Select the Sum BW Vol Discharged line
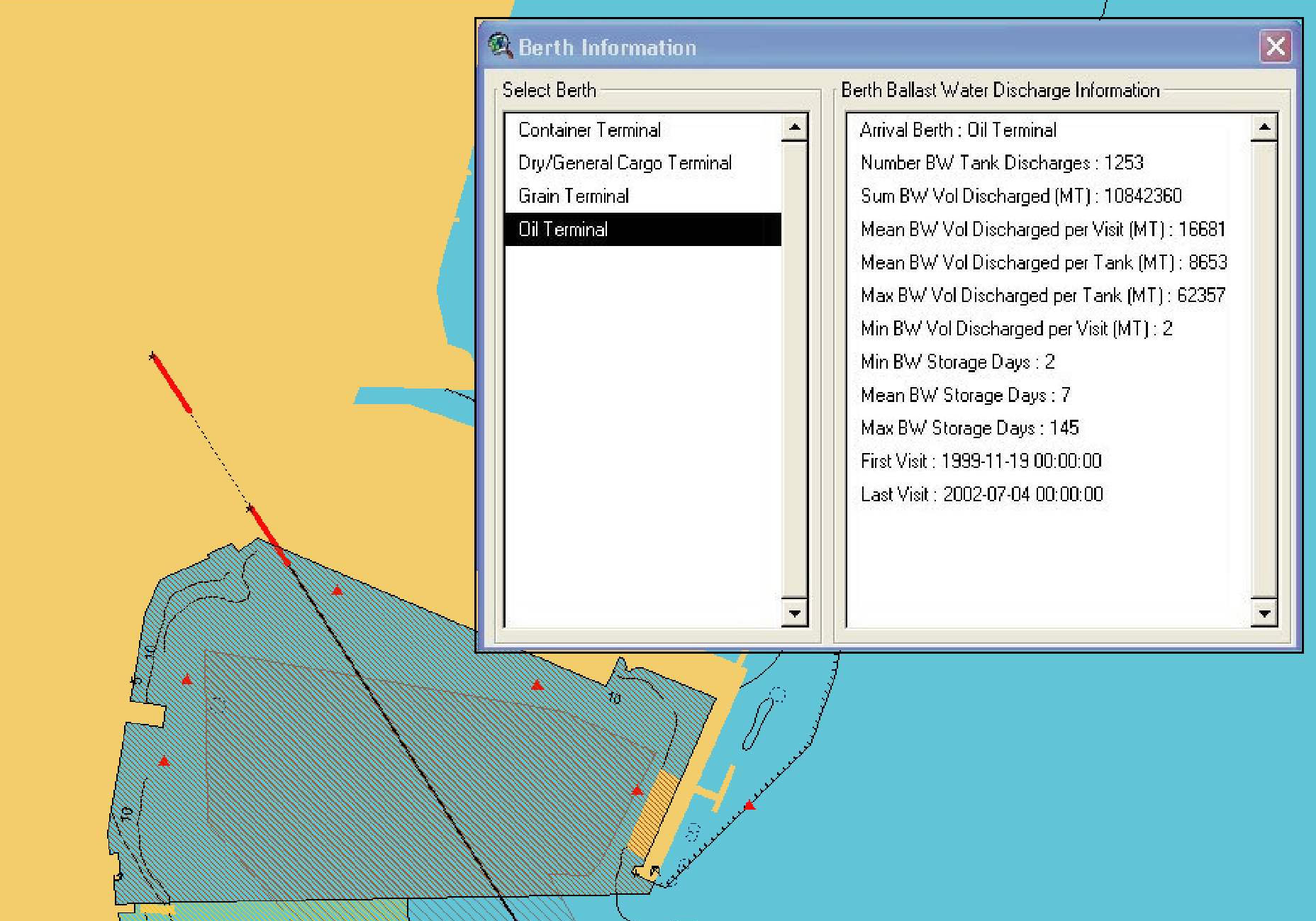This screenshot has width=1316, height=921. pos(1020,196)
